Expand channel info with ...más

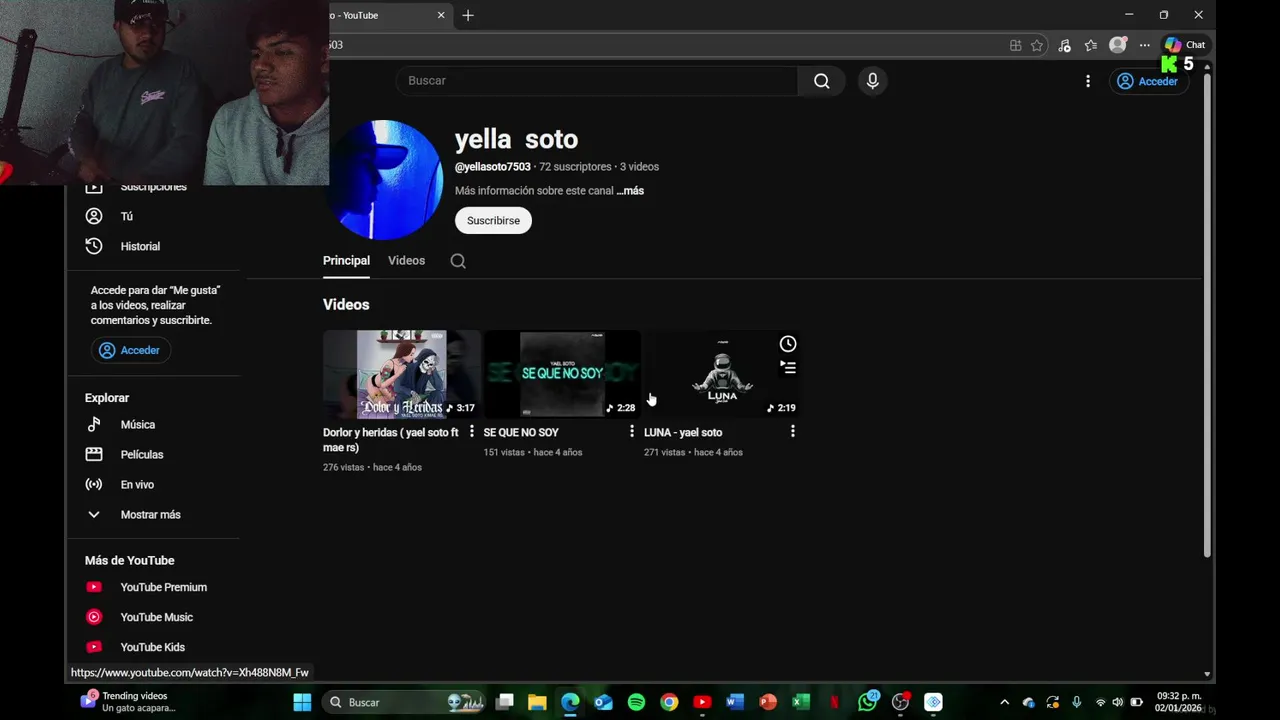coord(630,191)
